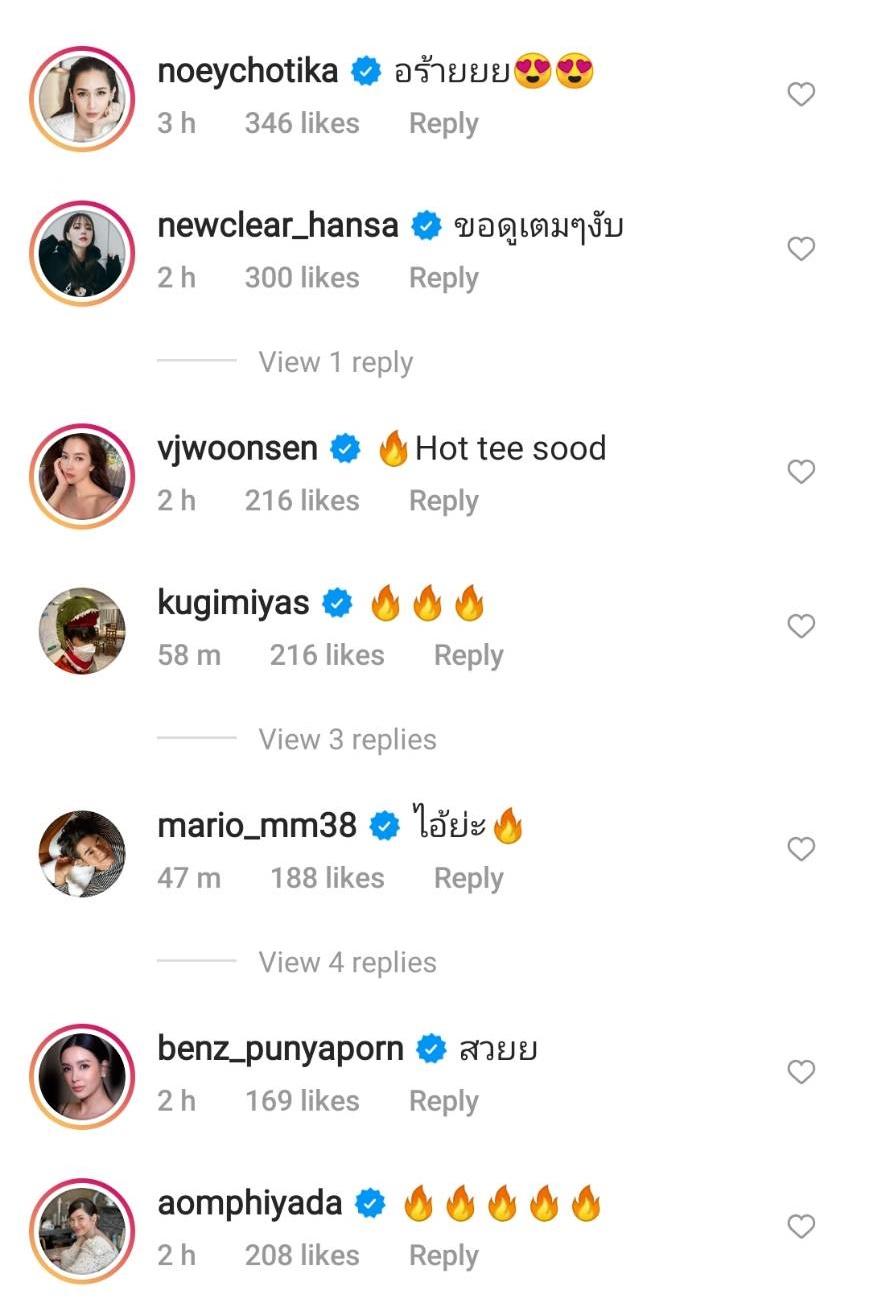This screenshot has height=1297, width=869.
Task: Open the mario_mm38 username link
Action: (x=257, y=826)
